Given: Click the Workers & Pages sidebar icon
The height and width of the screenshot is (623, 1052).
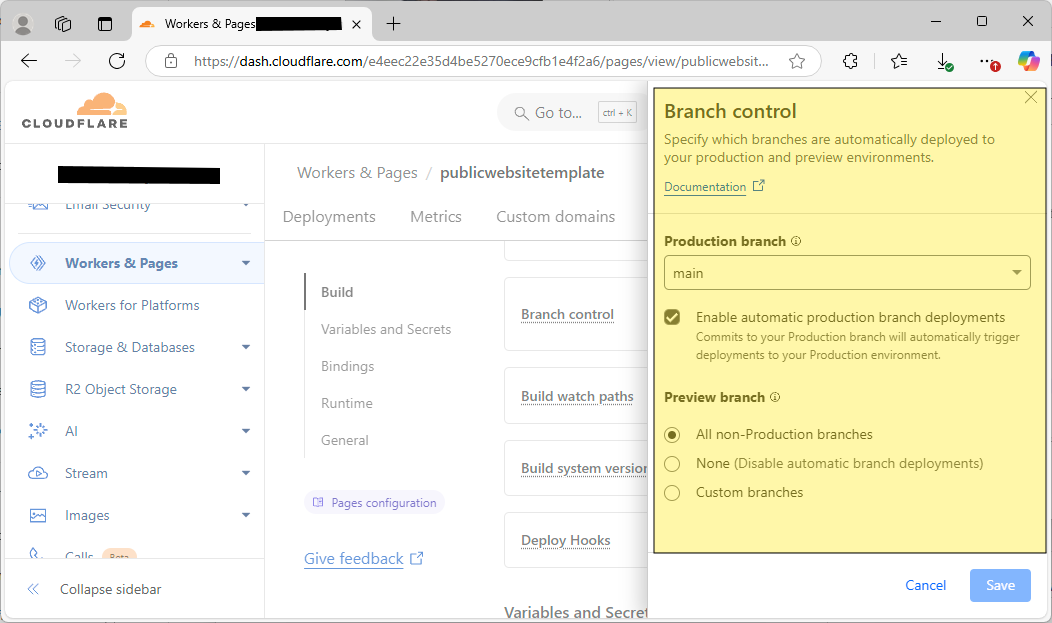Looking at the screenshot, I should pos(38,264).
